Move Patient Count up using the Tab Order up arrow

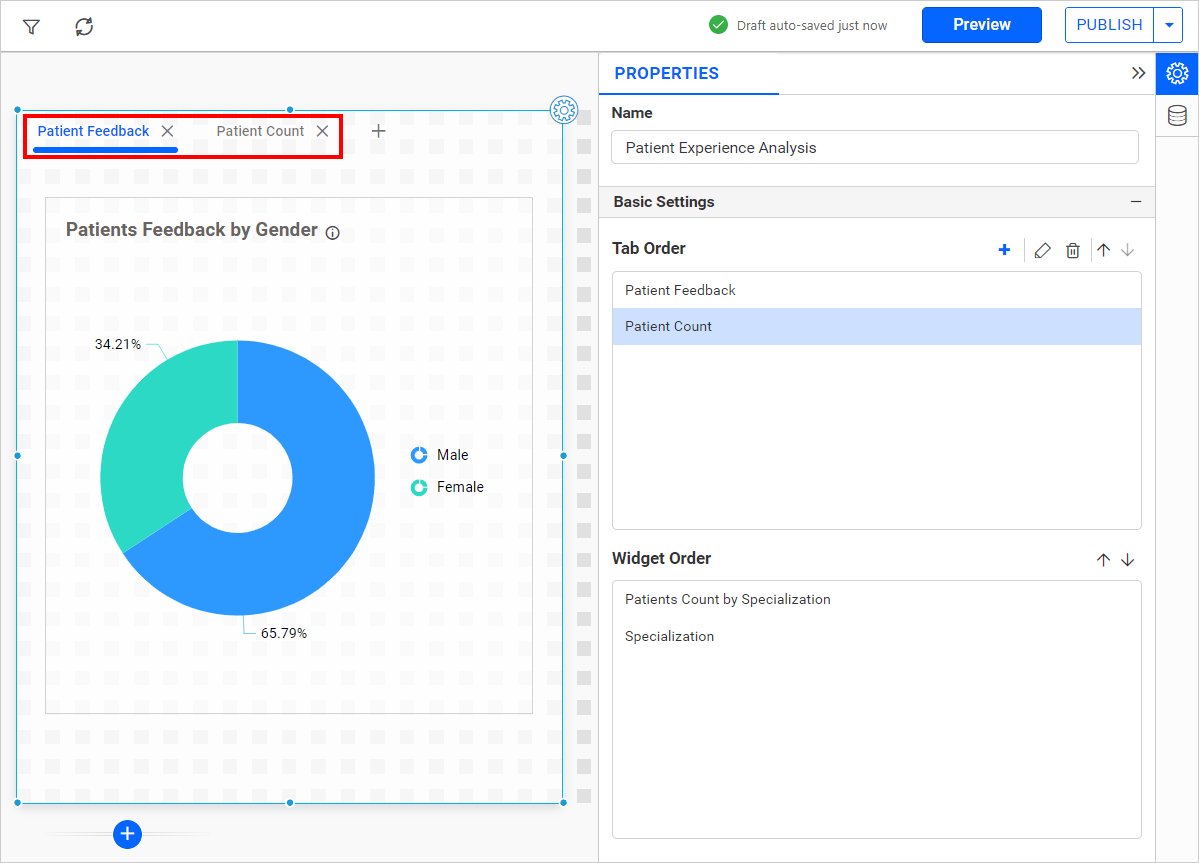pyautogui.click(x=1103, y=250)
